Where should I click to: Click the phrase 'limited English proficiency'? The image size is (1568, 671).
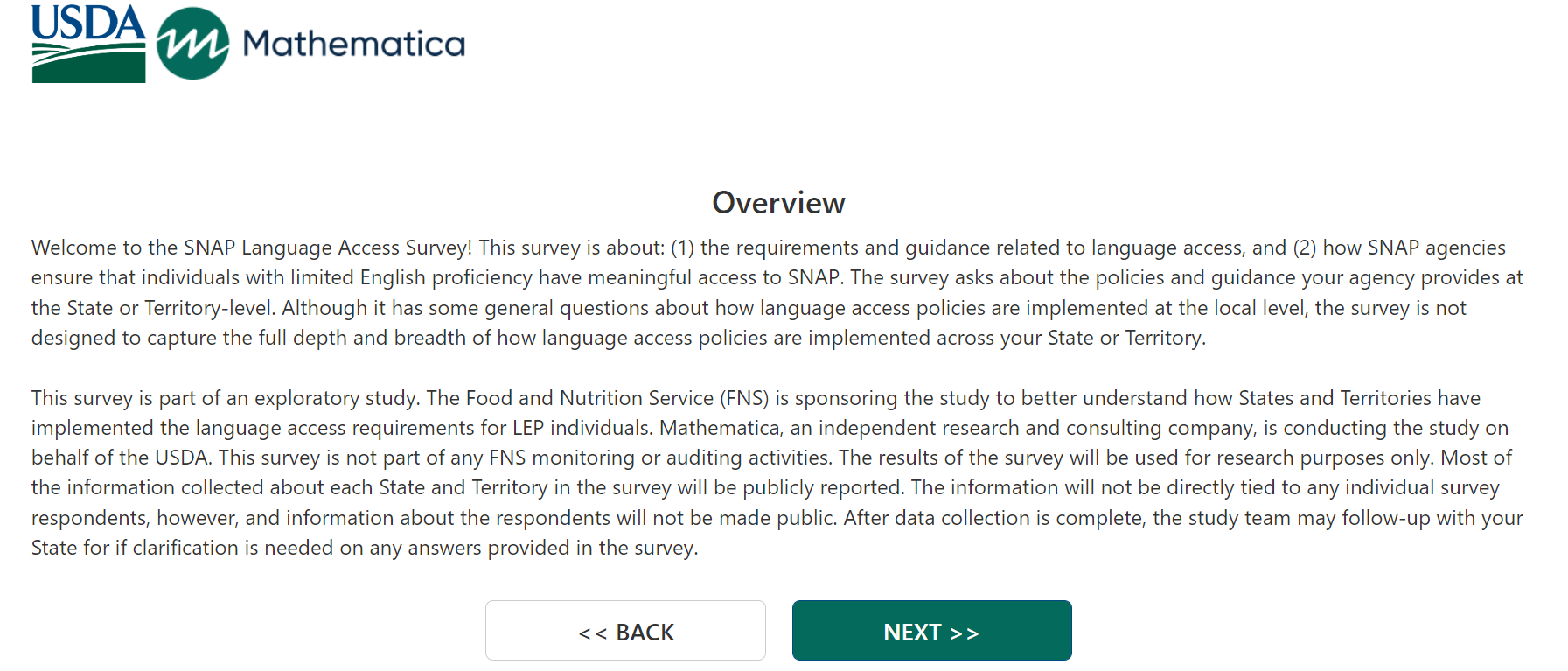pyautogui.click(x=411, y=277)
